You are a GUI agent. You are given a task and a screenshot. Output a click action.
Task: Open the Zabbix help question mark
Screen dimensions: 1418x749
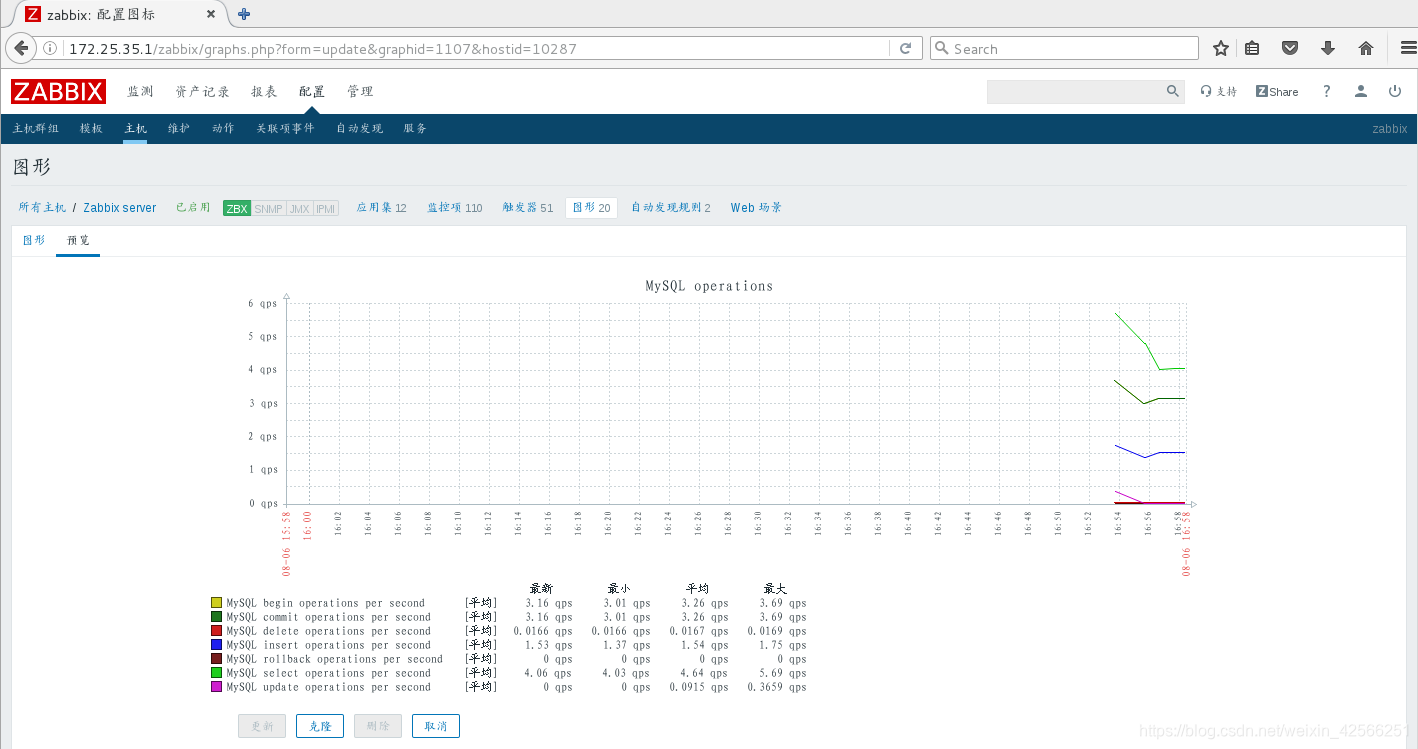pyautogui.click(x=1327, y=91)
